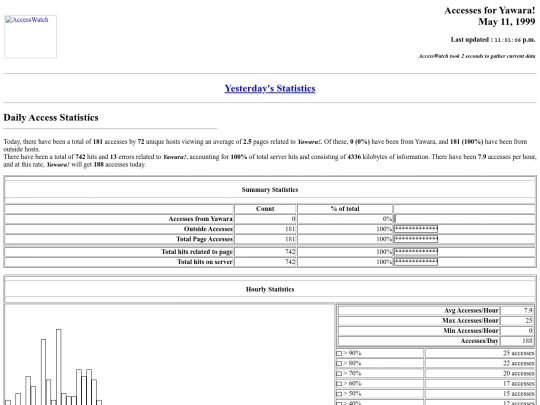This screenshot has width=540, height=405.
Task: Select the 'Accesses from Yawara' row label
Action: [x=200, y=219]
